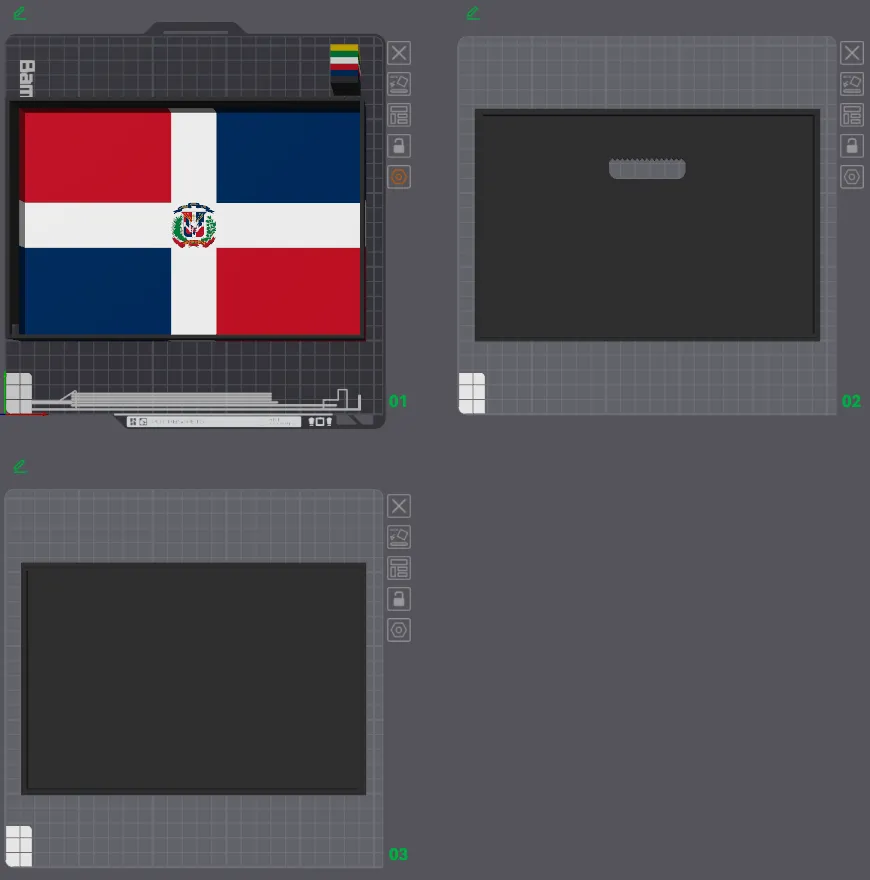
Task: Click the green plate number 02
Action: (x=851, y=401)
